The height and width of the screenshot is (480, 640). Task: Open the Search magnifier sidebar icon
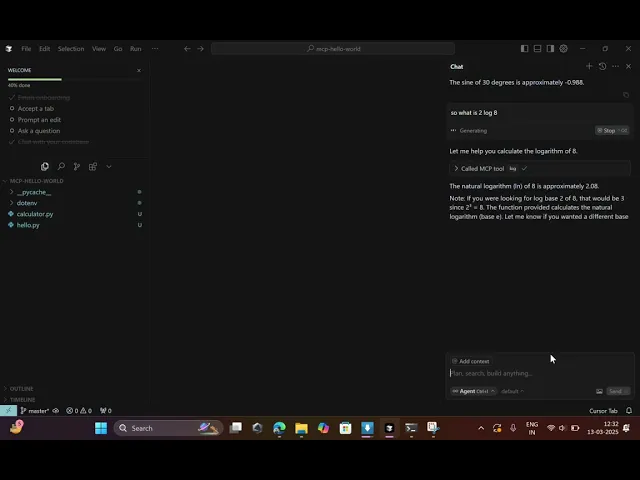(61, 167)
